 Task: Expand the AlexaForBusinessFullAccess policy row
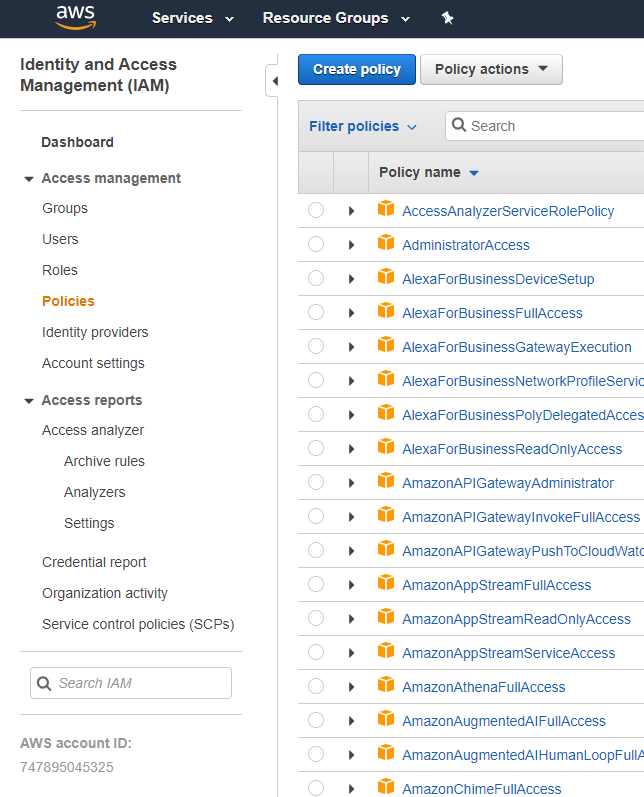pos(351,313)
